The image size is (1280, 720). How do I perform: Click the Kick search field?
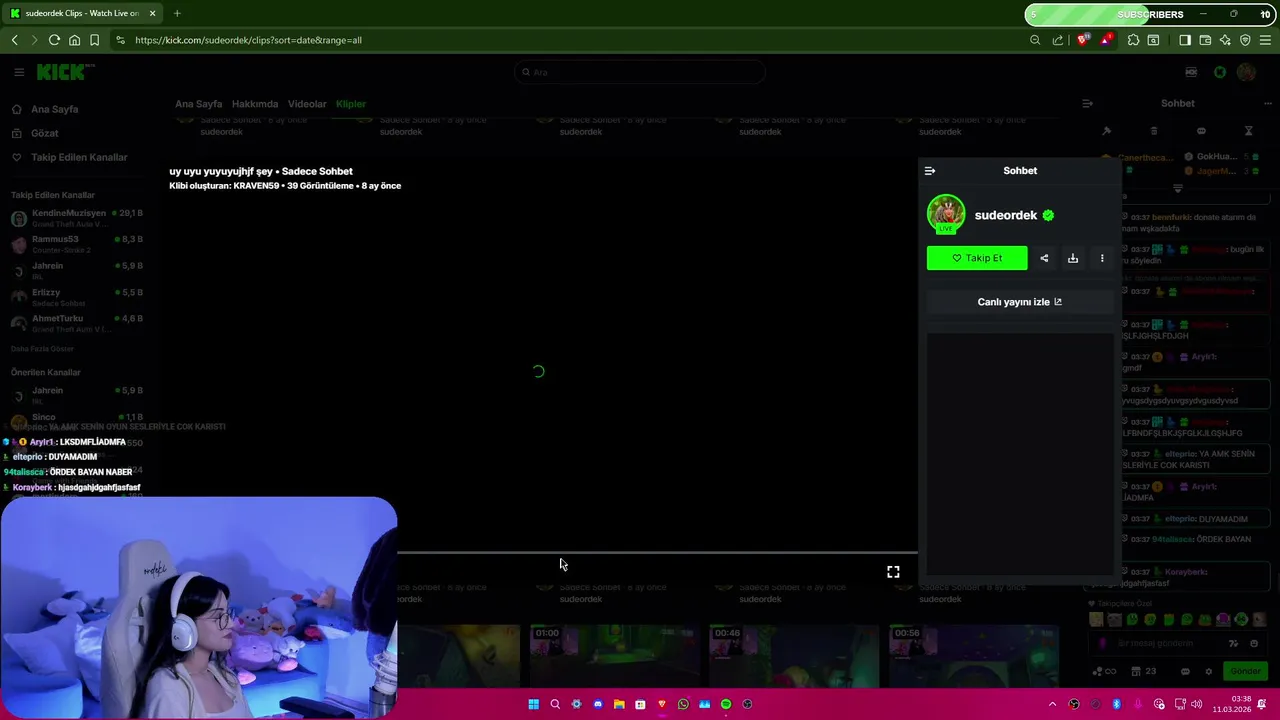click(x=640, y=72)
